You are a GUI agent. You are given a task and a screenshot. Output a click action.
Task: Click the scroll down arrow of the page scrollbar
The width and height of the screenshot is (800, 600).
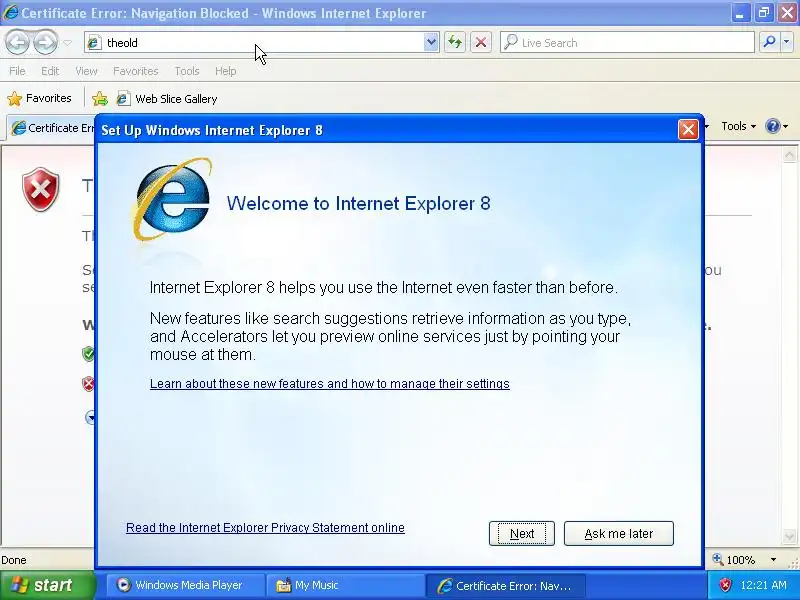(x=789, y=536)
